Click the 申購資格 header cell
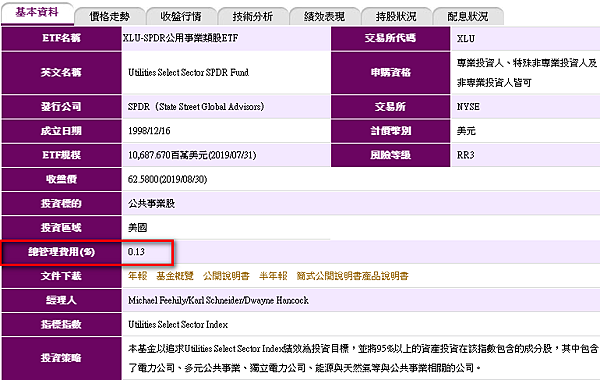The width and height of the screenshot is (600, 380). click(391, 72)
